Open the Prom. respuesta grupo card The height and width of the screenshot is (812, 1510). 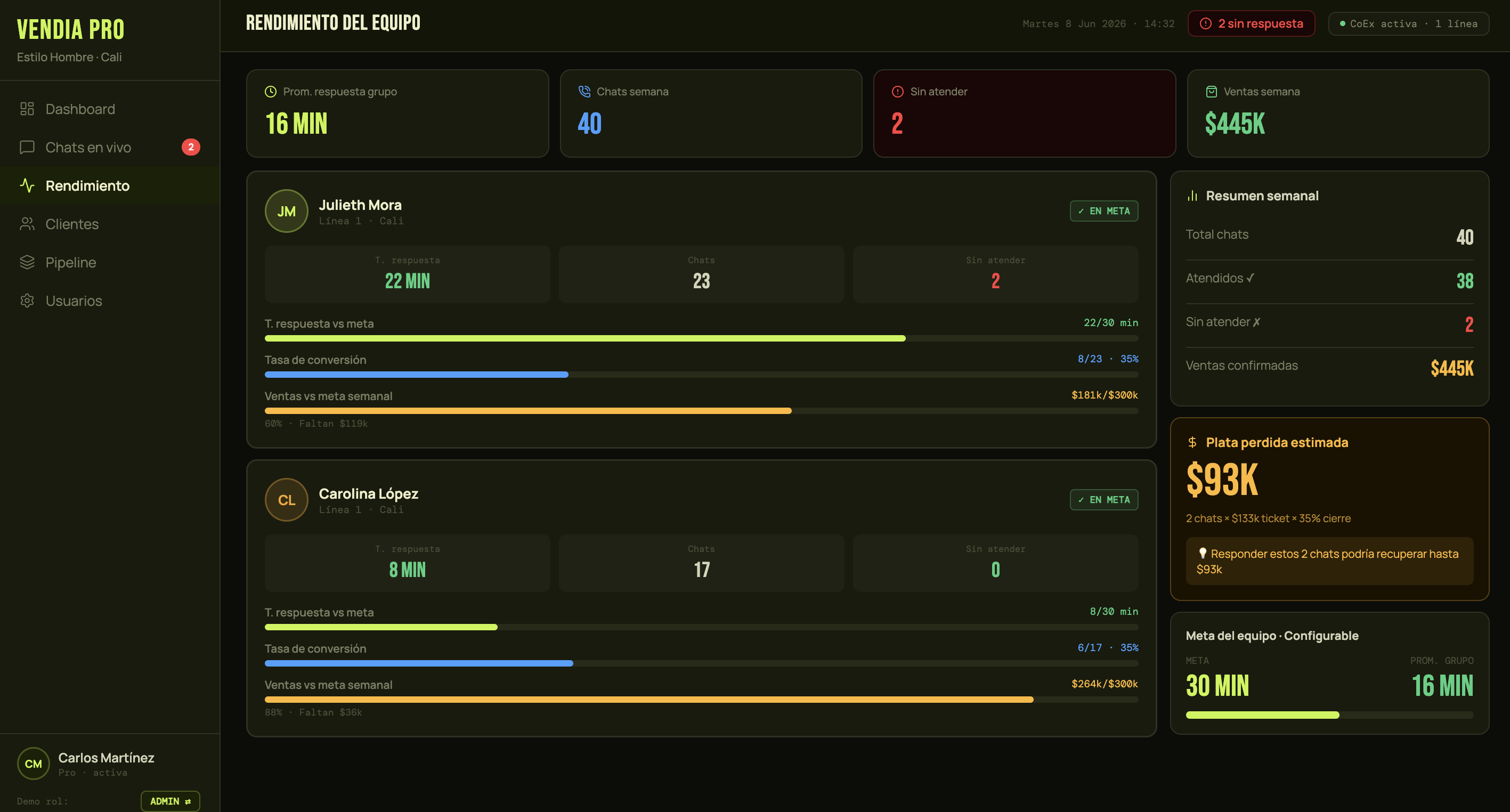[x=397, y=113]
